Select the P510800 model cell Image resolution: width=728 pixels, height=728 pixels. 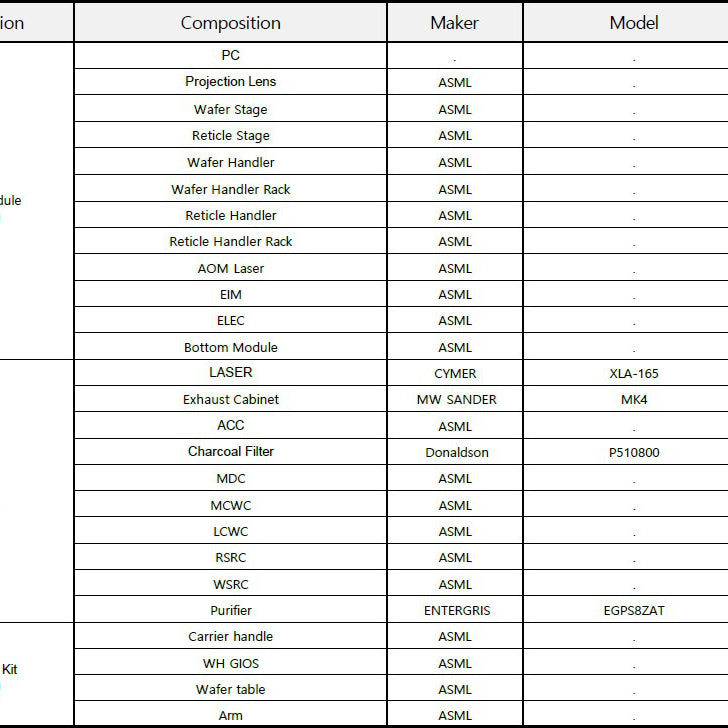(634, 452)
